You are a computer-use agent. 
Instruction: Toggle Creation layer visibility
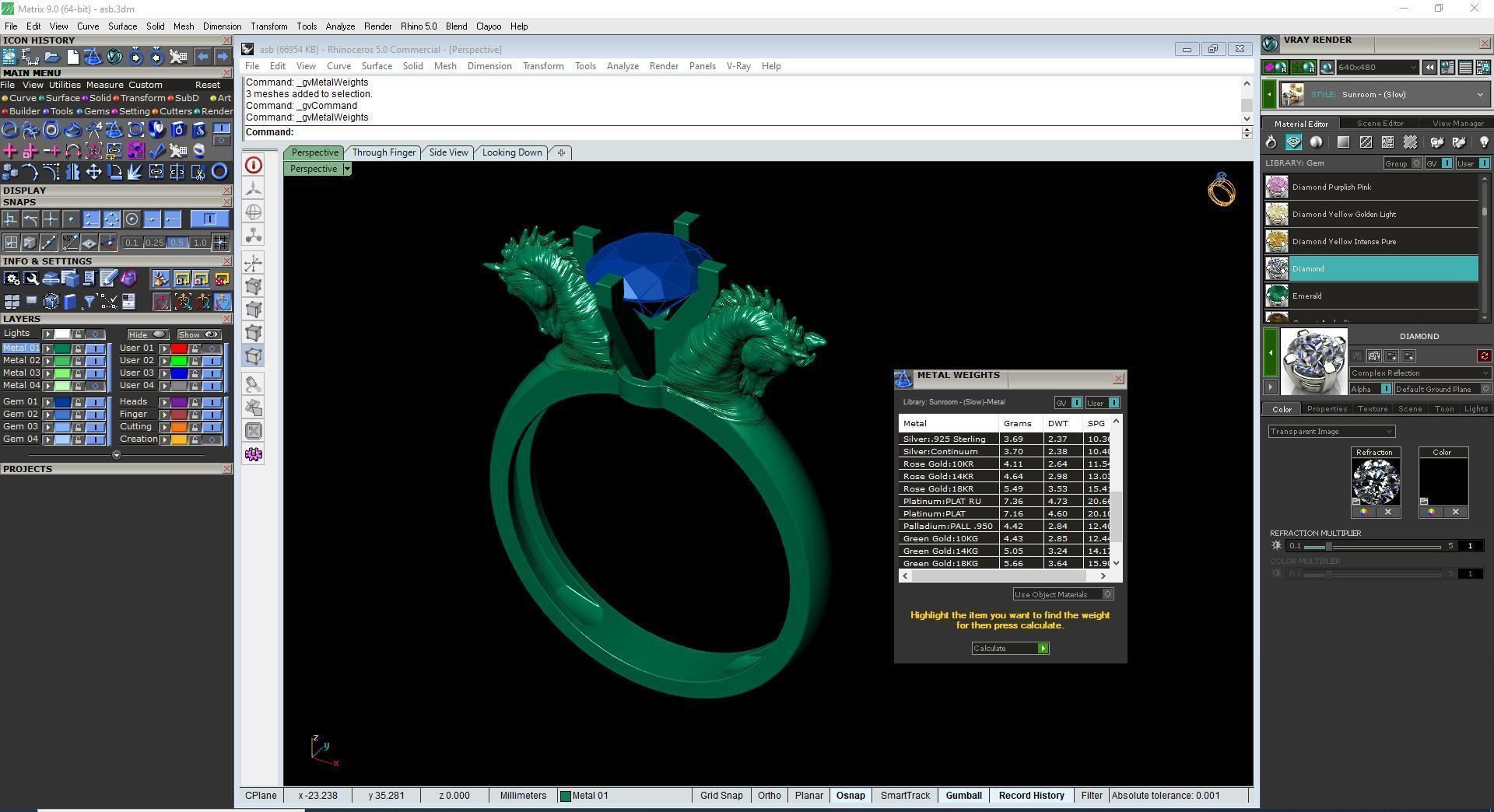pyautogui.click(x=212, y=439)
